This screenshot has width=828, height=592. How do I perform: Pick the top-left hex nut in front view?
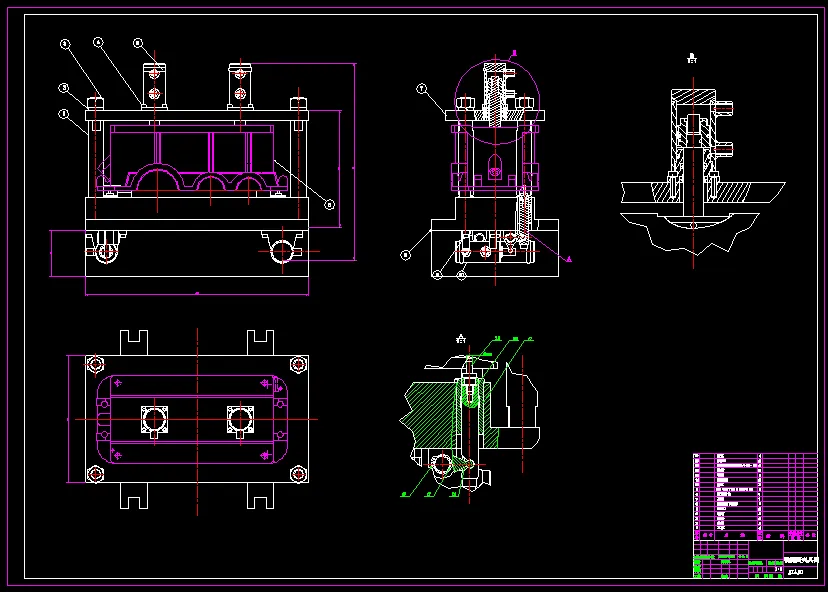click(x=95, y=103)
